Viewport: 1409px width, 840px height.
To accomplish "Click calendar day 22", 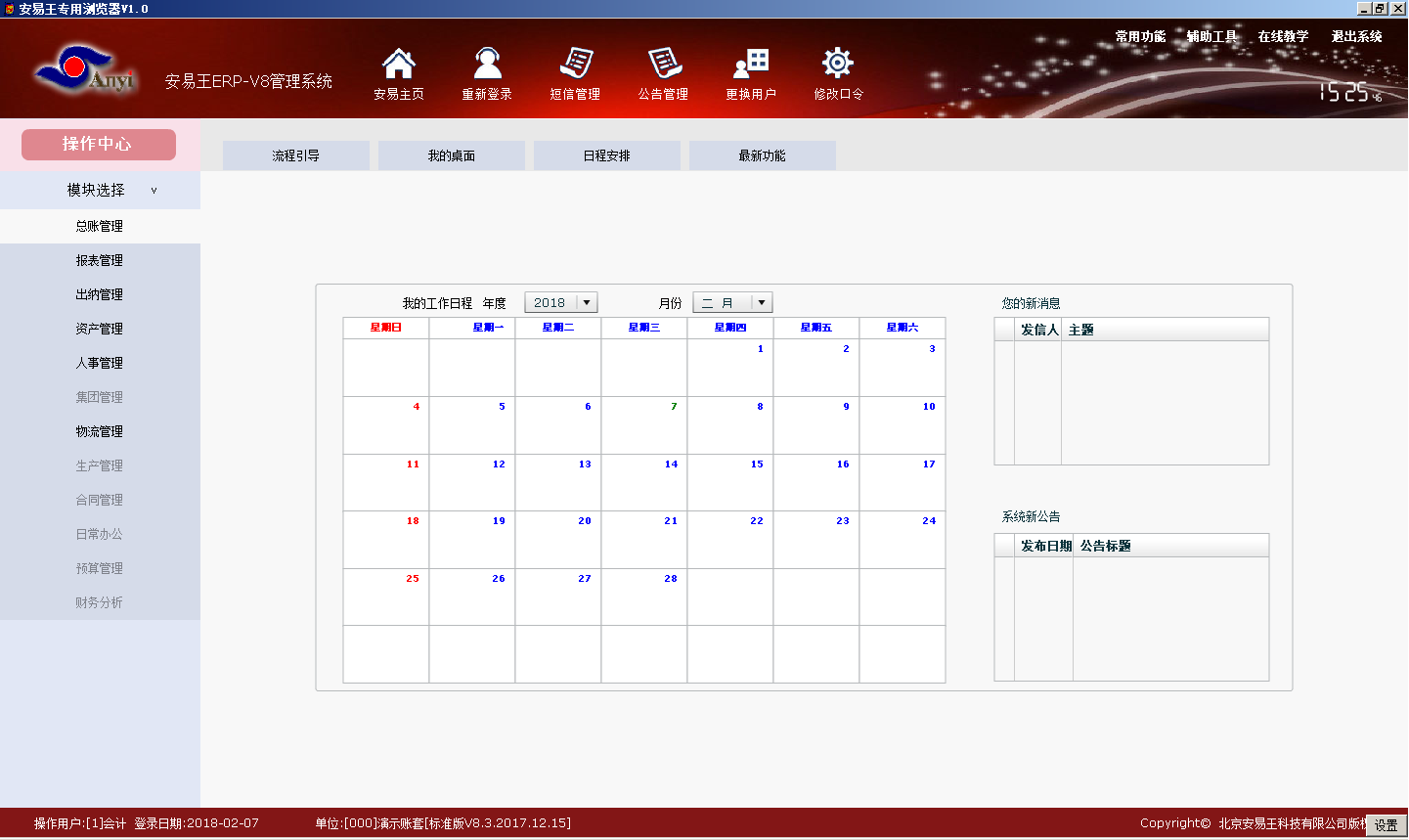I will coord(730,540).
